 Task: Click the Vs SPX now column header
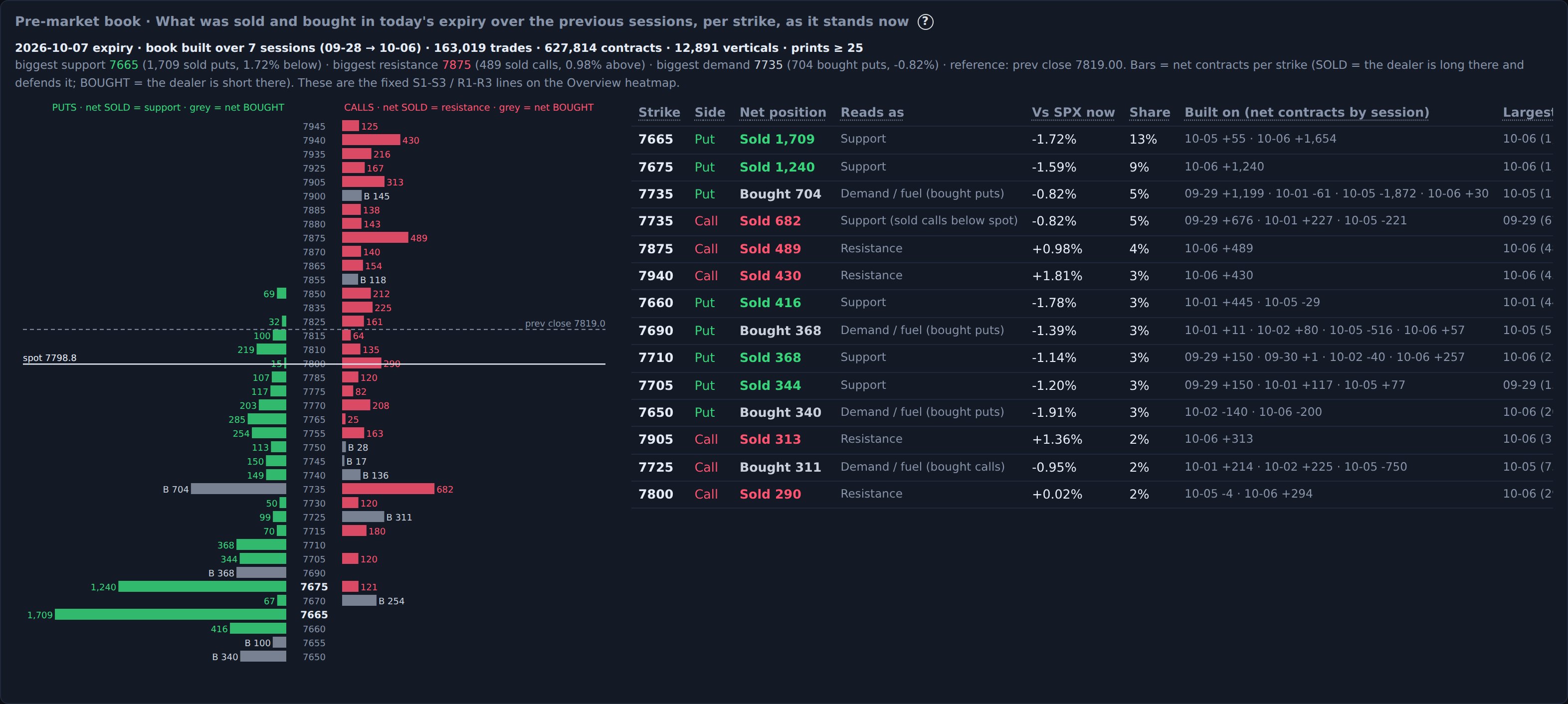tap(1073, 113)
